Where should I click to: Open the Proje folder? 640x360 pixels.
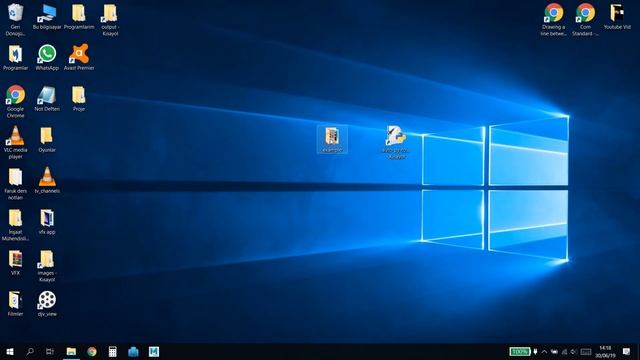pyautogui.click(x=79, y=99)
